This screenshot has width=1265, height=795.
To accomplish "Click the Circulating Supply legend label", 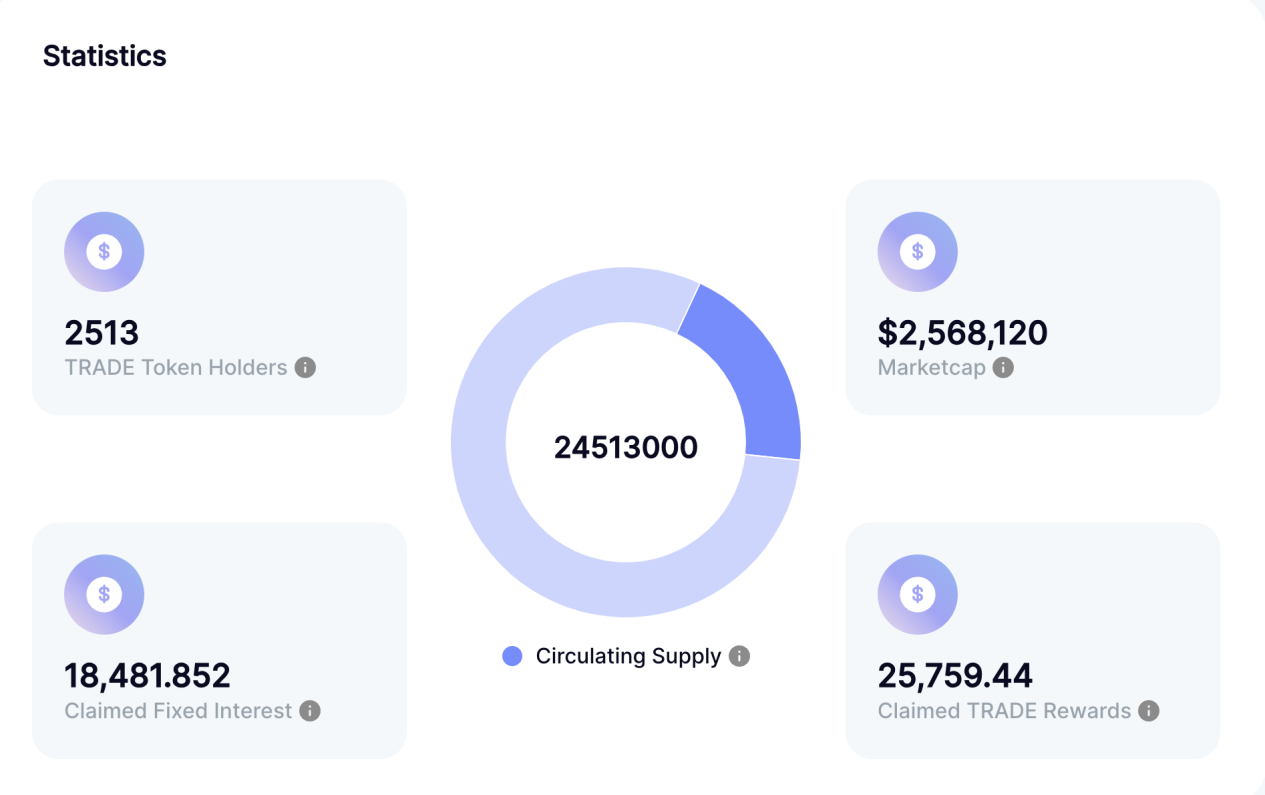I will point(628,656).
